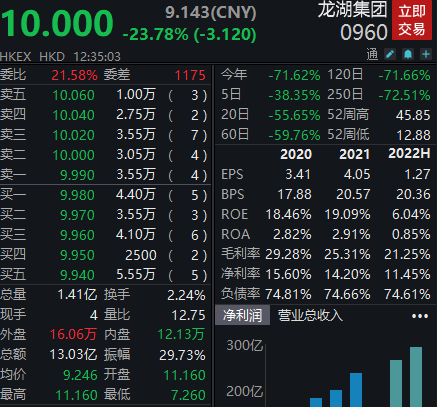Click the 净利率 2020 value 15.60%
This screenshot has width=437, height=407.
pyautogui.click(x=288, y=275)
